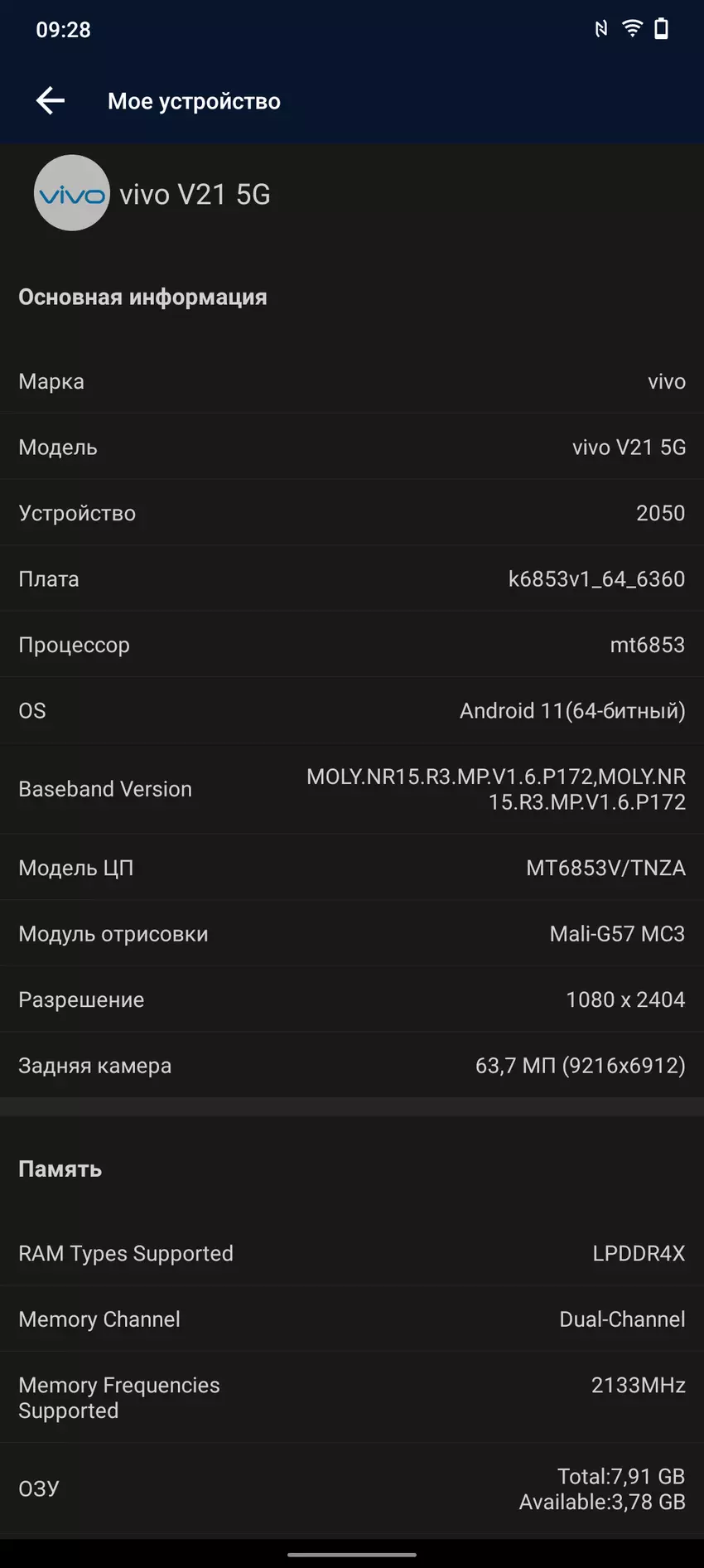Tap the vivo logo avatar
The width and height of the screenshot is (704, 1568).
pyautogui.click(x=72, y=193)
